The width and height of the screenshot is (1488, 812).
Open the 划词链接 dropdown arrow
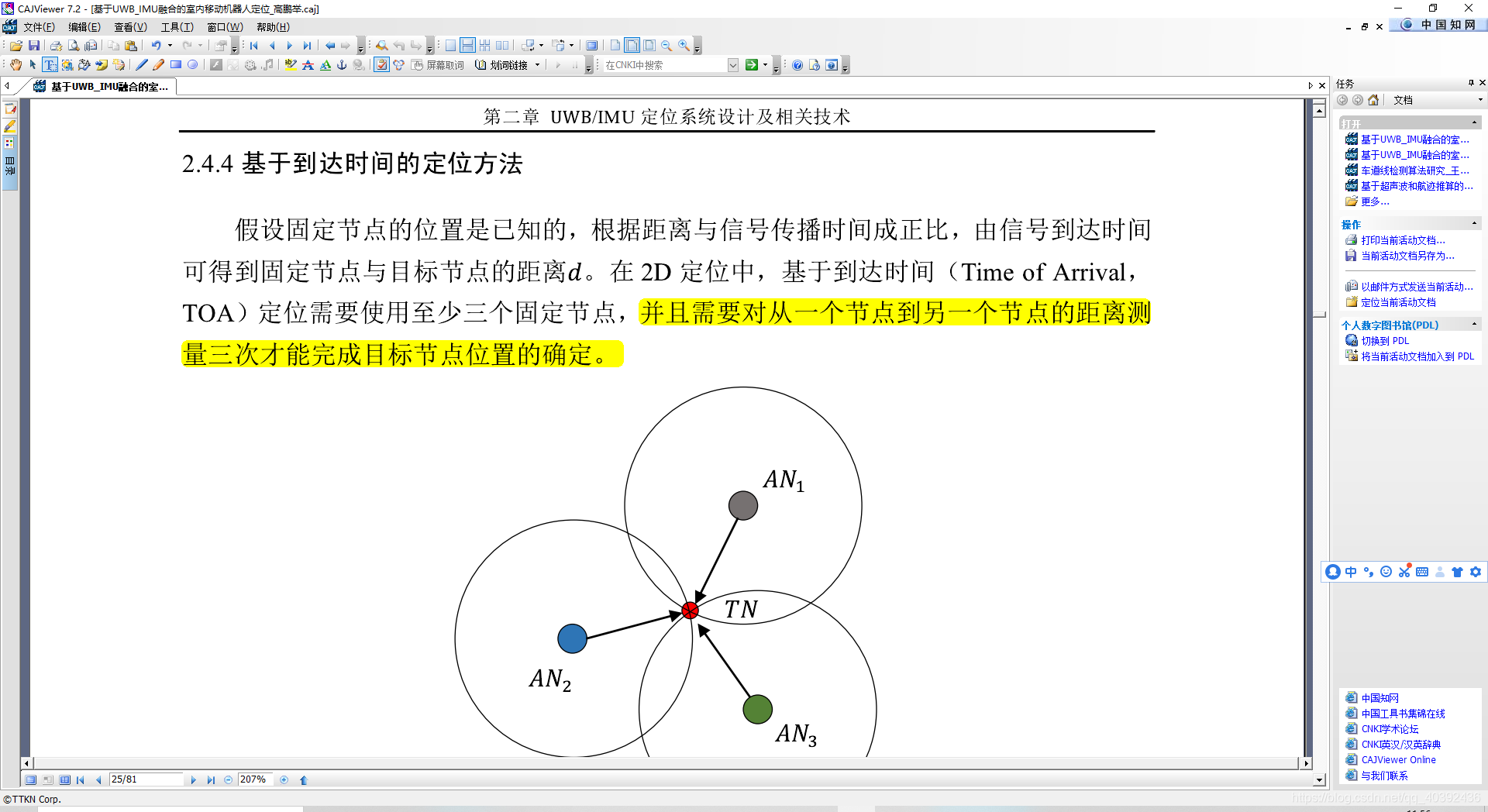point(537,65)
